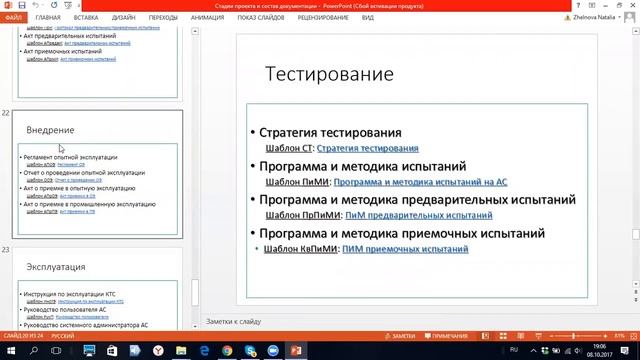Open Task View on taskbar
This screenshot has width=640, height=360.
coord(56,351)
